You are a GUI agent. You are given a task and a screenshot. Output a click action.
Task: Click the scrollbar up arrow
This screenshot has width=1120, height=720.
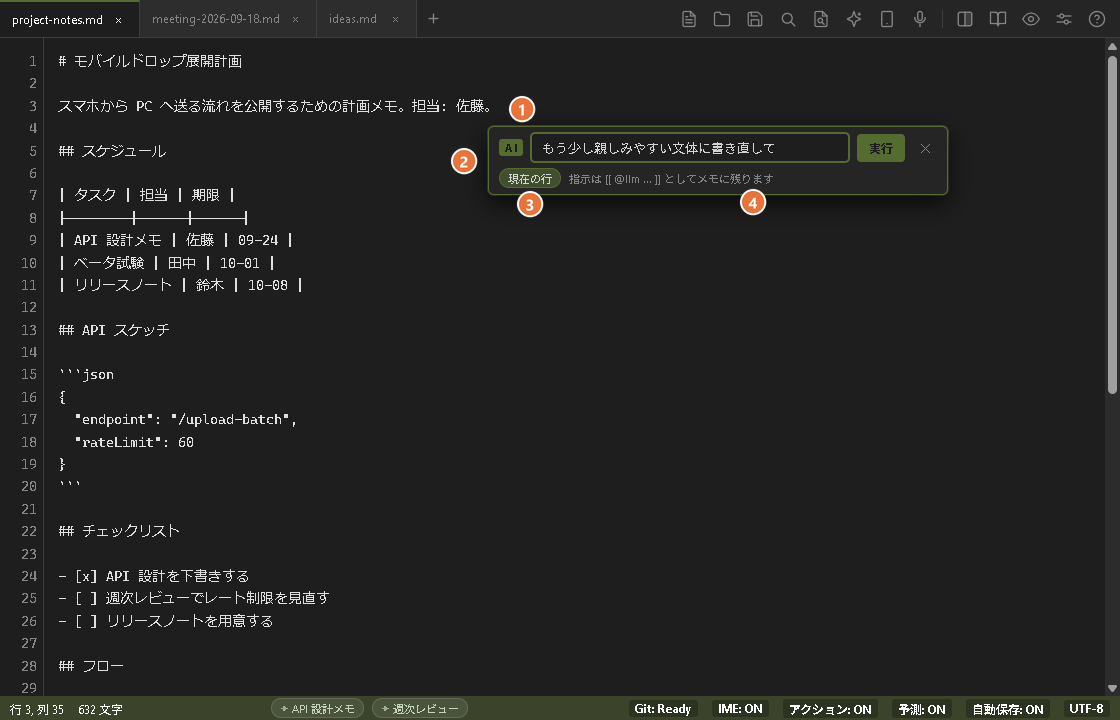[1111, 46]
